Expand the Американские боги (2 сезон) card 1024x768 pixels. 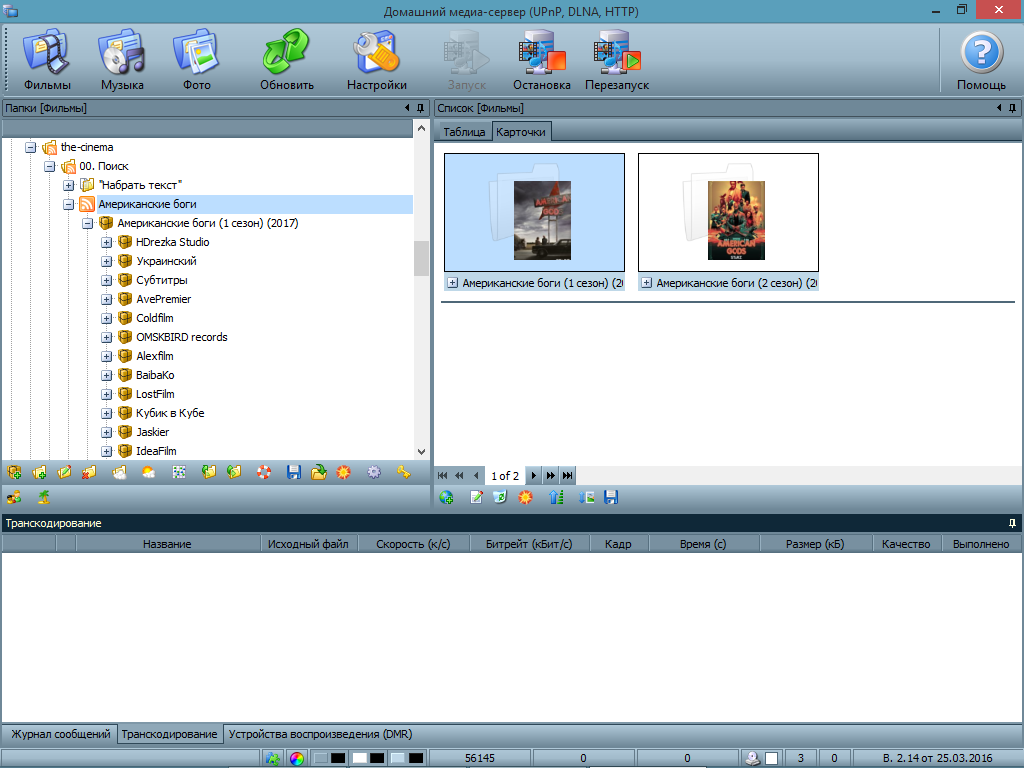tap(646, 283)
